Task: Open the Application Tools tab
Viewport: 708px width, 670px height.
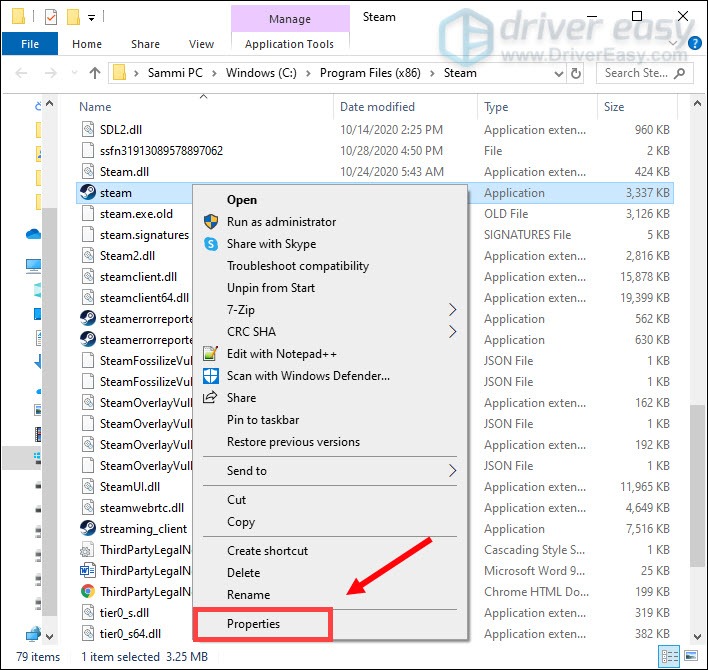Action: point(289,44)
